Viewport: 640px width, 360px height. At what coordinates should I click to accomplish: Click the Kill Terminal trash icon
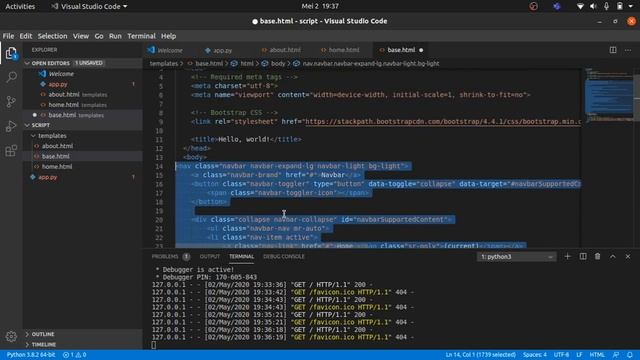[598, 256]
